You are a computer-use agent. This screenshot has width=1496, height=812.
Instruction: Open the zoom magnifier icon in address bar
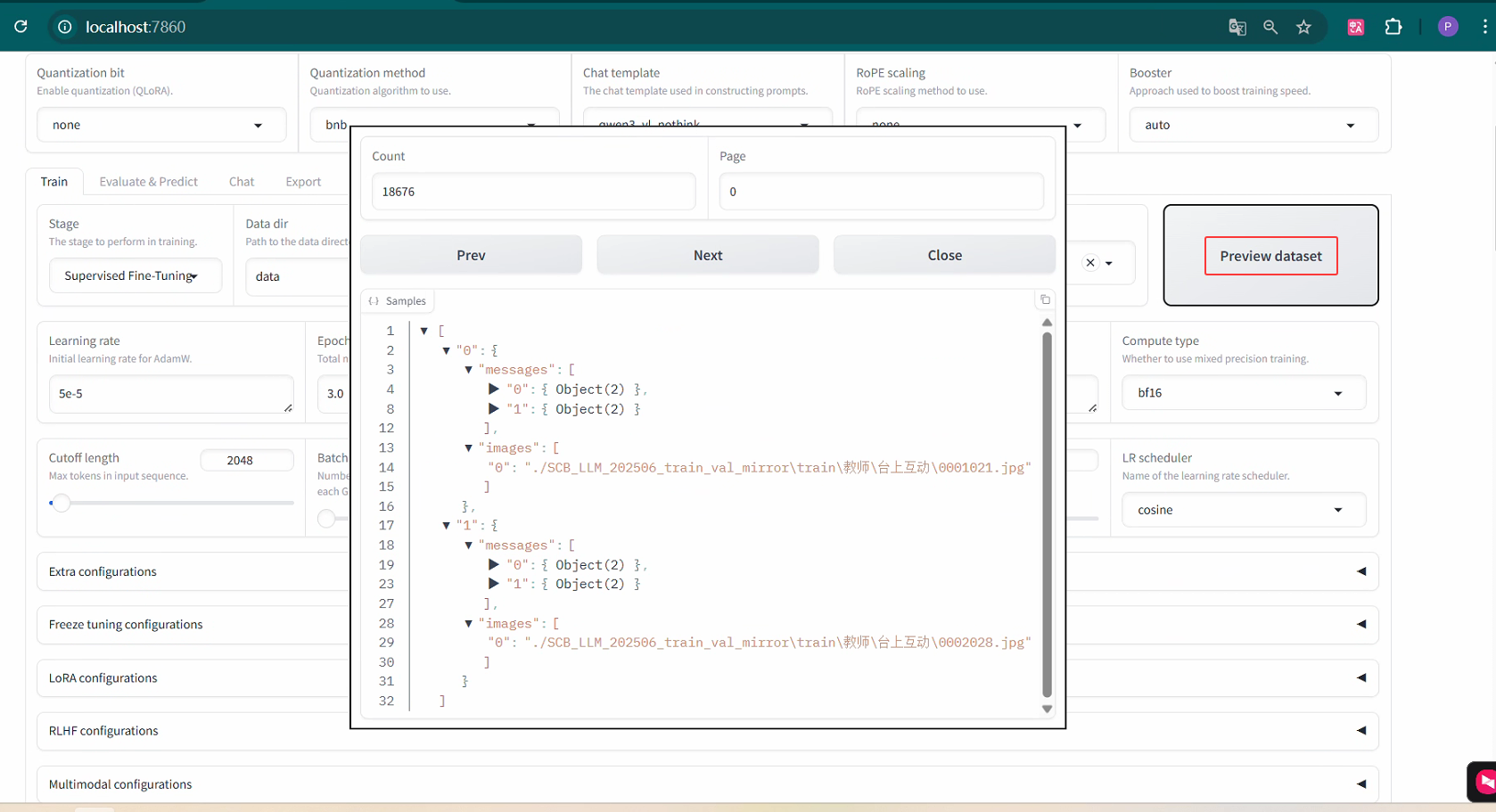click(x=1270, y=27)
